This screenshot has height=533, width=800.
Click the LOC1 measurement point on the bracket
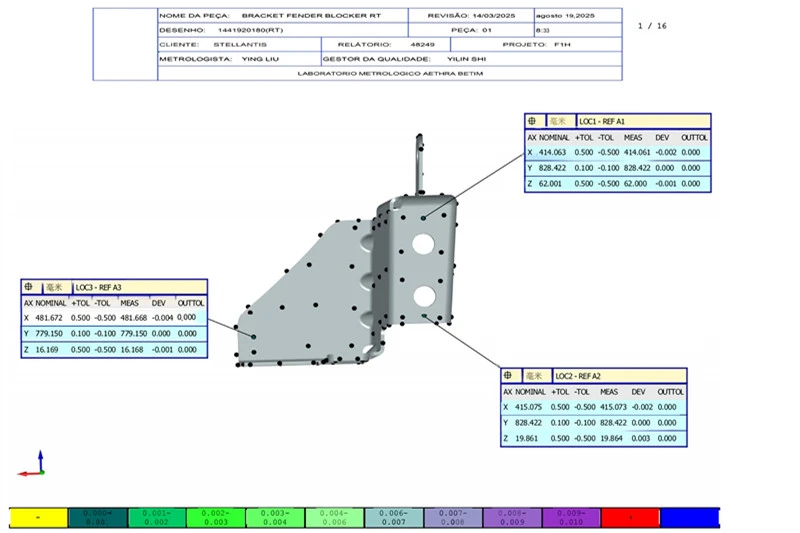(x=423, y=218)
